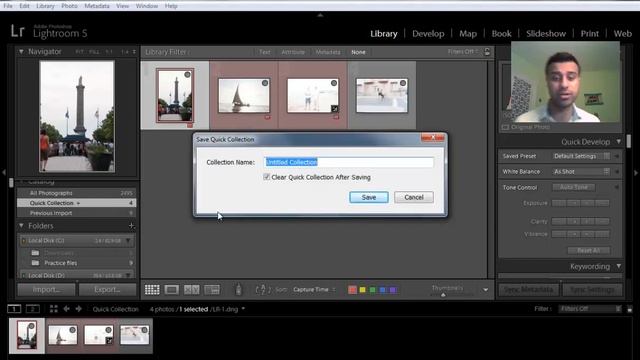Select second window display button 2
Screen dimensions: 640x360
pyautogui.click(x=33, y=309)
